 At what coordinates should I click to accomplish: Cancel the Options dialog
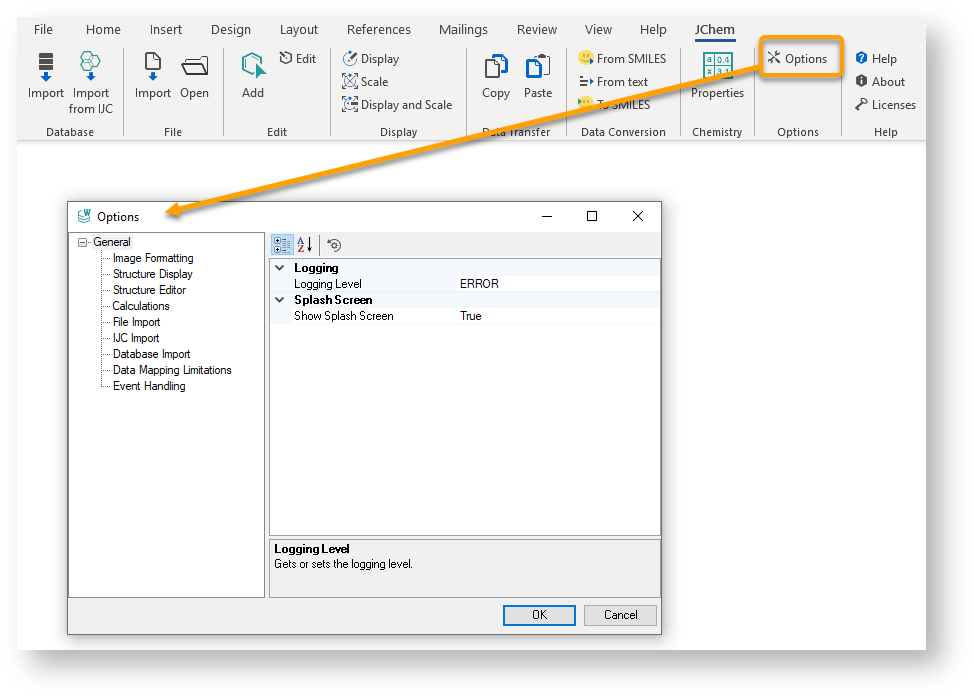pyautogui.click(x=620, y=615)
